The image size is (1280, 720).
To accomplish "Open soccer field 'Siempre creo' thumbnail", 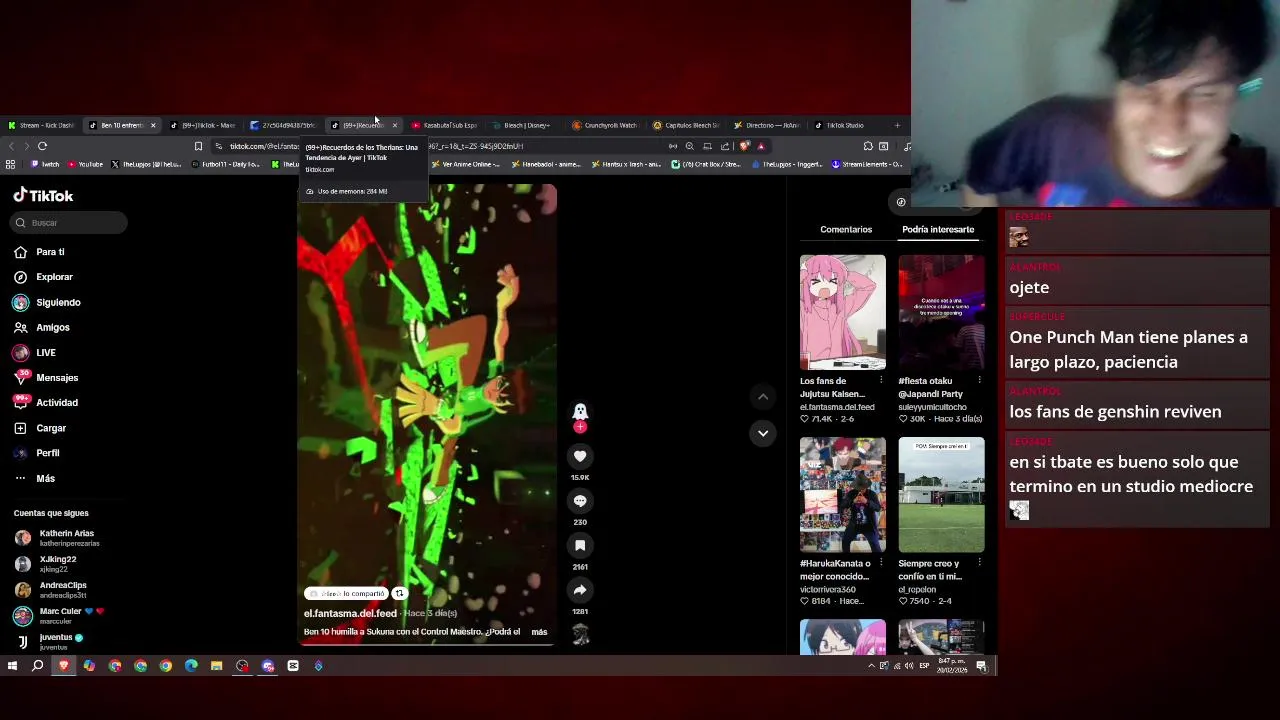I will [941, 495].
